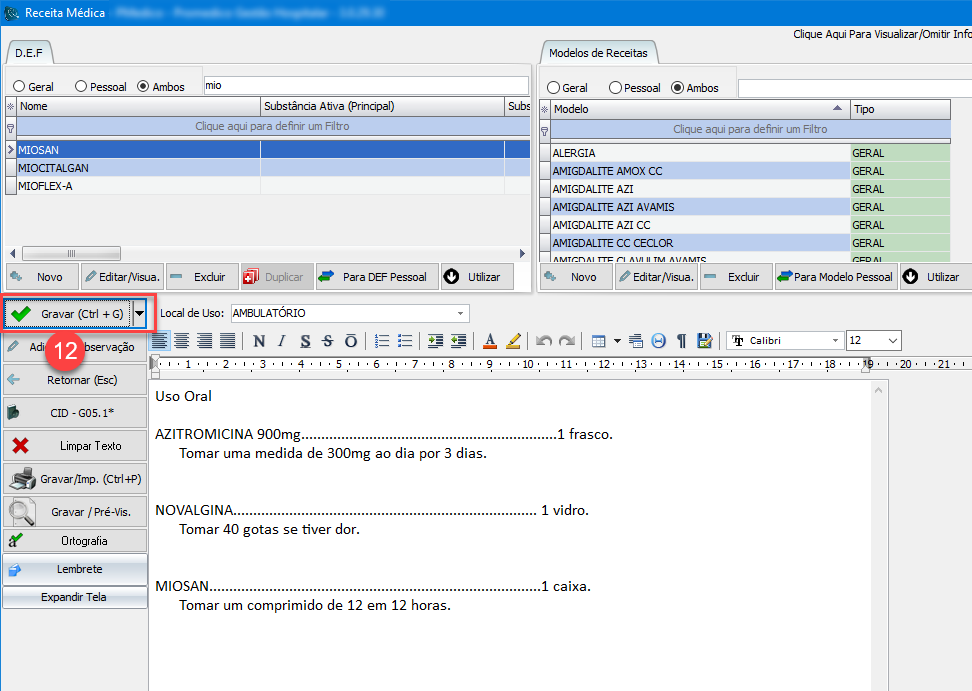Insert a numbered list

(x=382, y=341)
